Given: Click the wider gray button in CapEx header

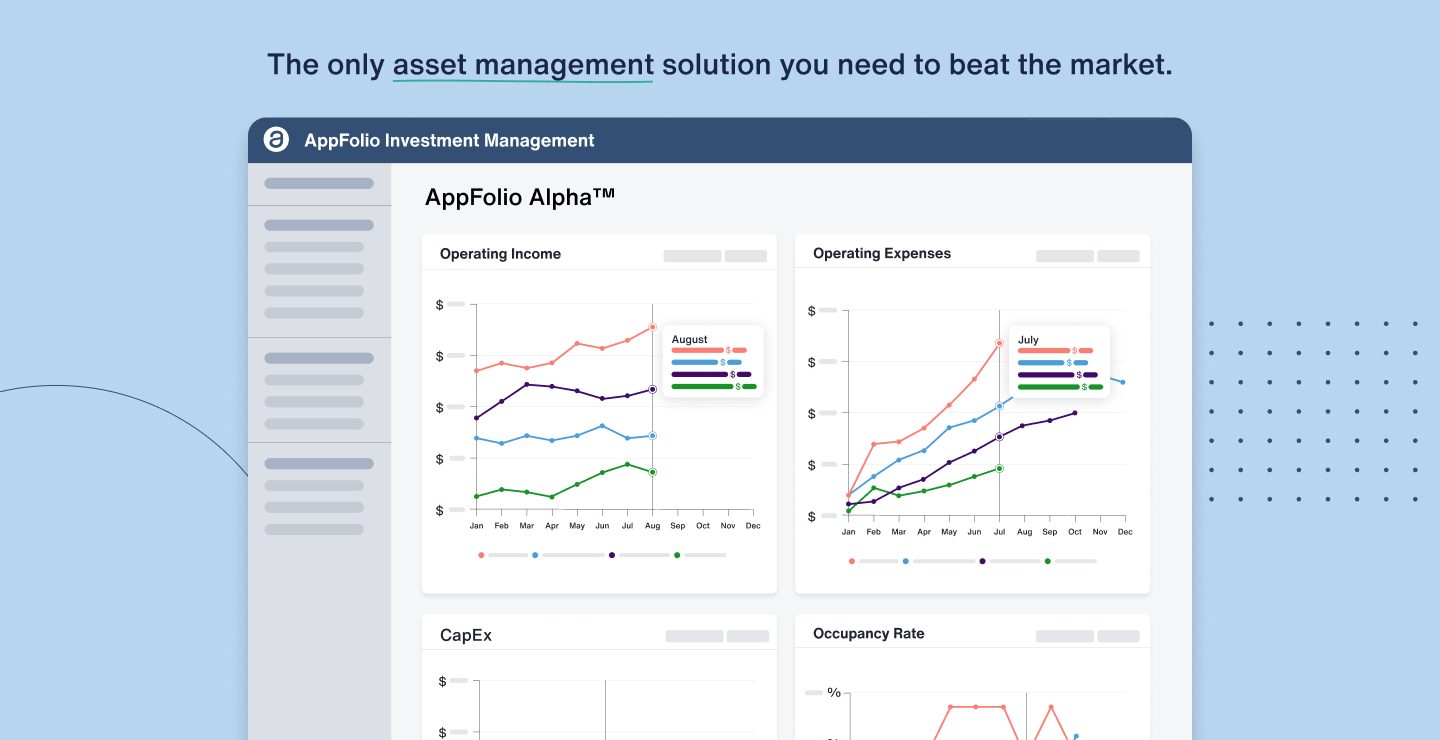Looking at the screenshot, I should tap(694, 636).
